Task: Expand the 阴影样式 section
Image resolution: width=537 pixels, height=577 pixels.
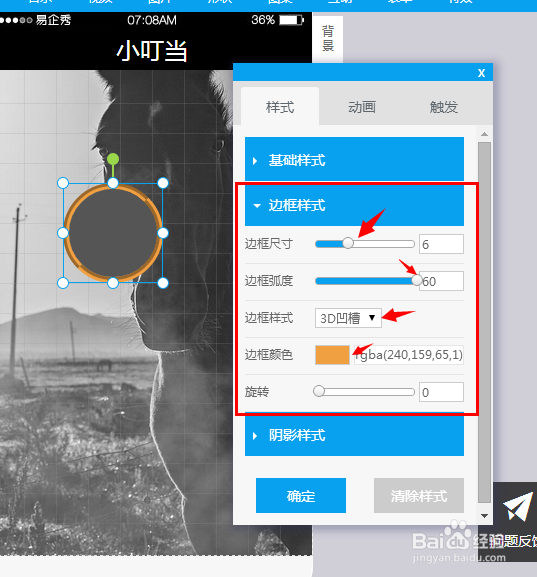Action: click(x=354, y=435)
